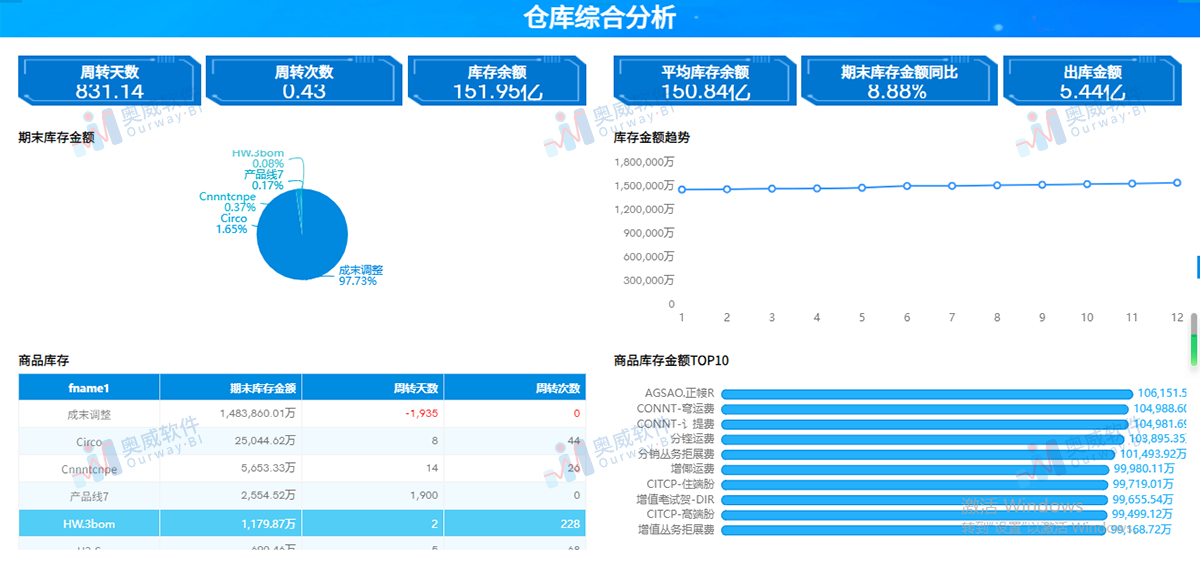Click the 期末库存金额 chart title
The image size is (1200, 568).
(56, 137)
